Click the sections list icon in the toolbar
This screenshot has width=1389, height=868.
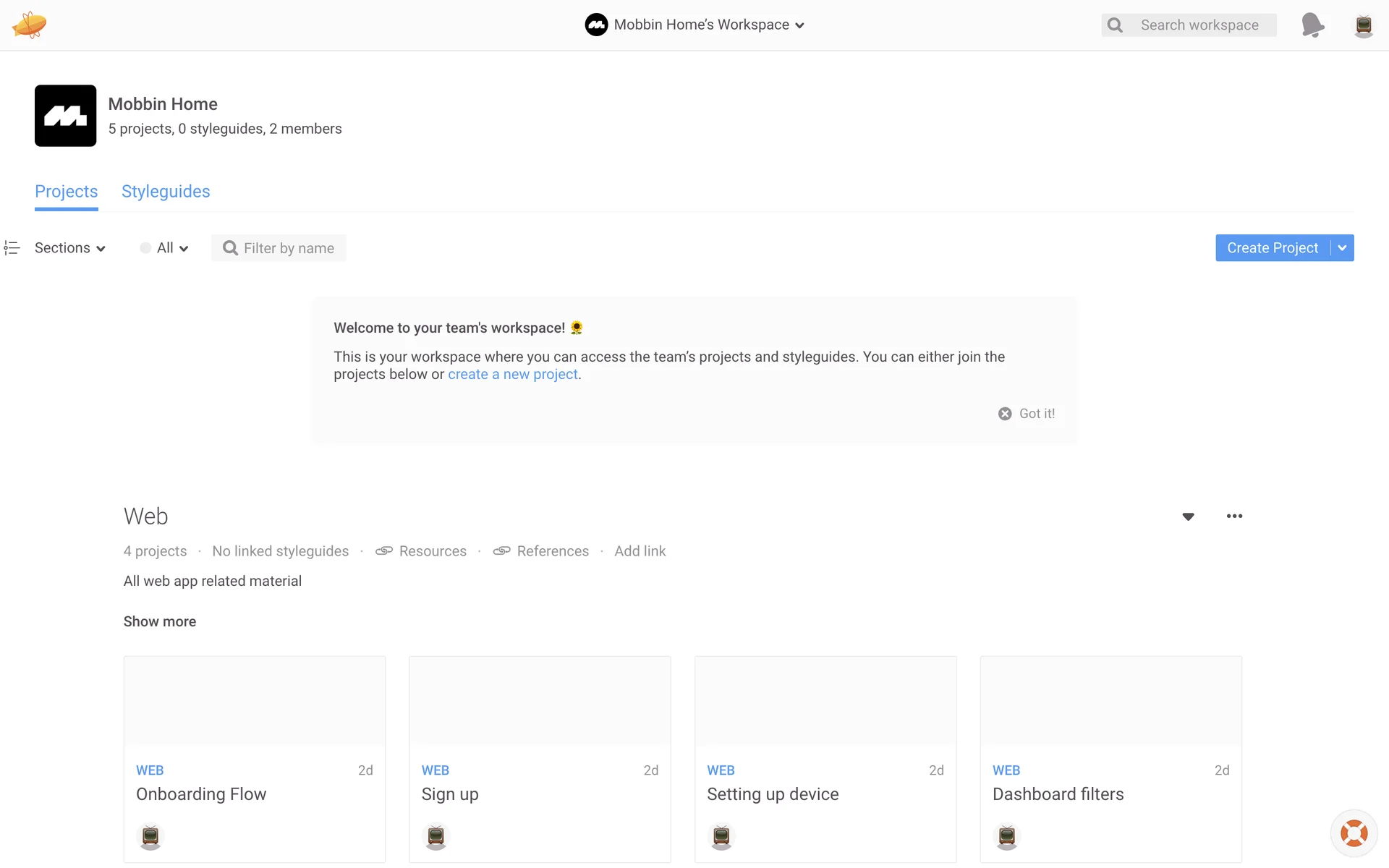(x=12, y=248)
